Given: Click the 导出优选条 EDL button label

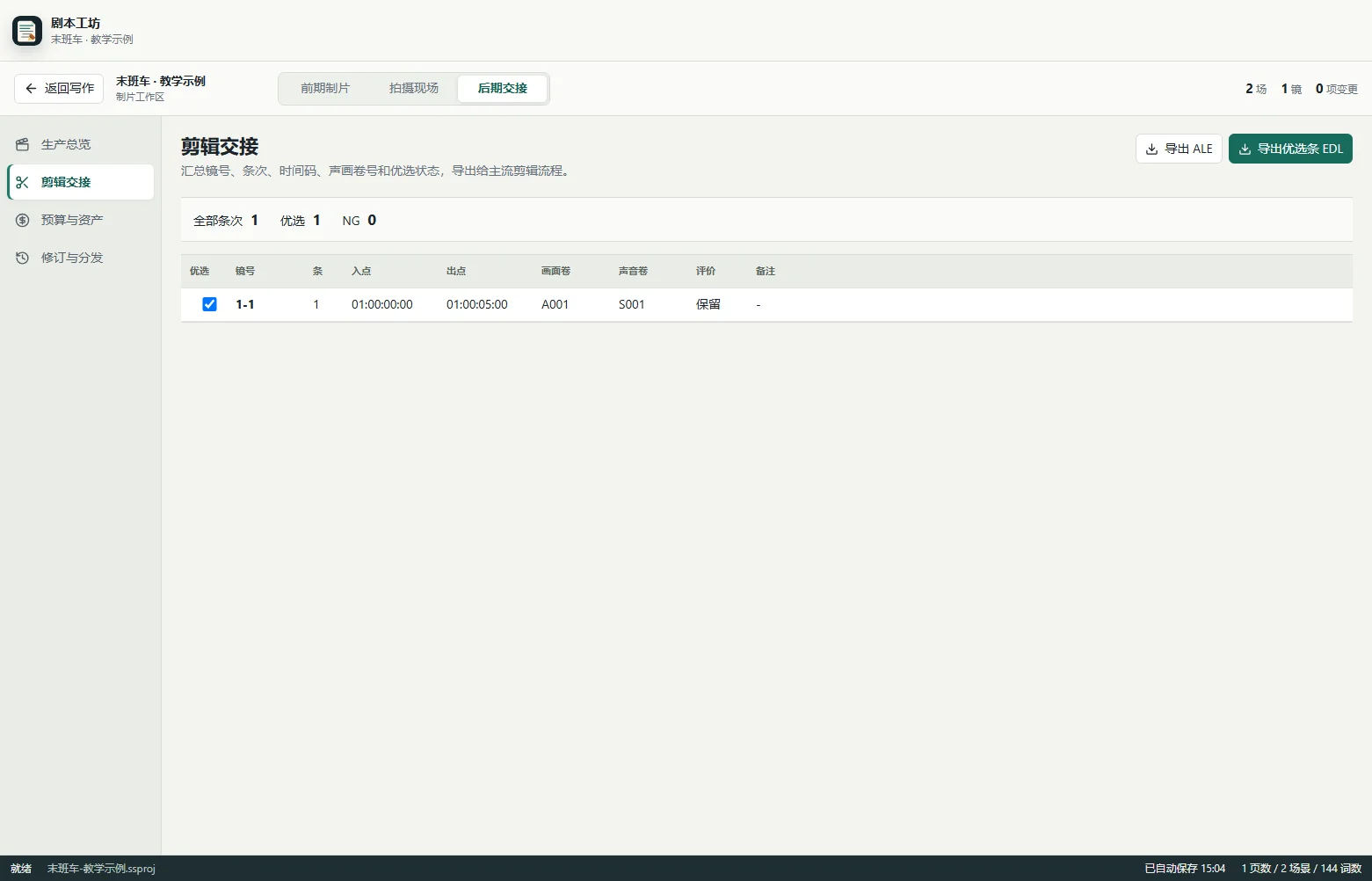Looking at the screenshot, I should point(1300,149).
